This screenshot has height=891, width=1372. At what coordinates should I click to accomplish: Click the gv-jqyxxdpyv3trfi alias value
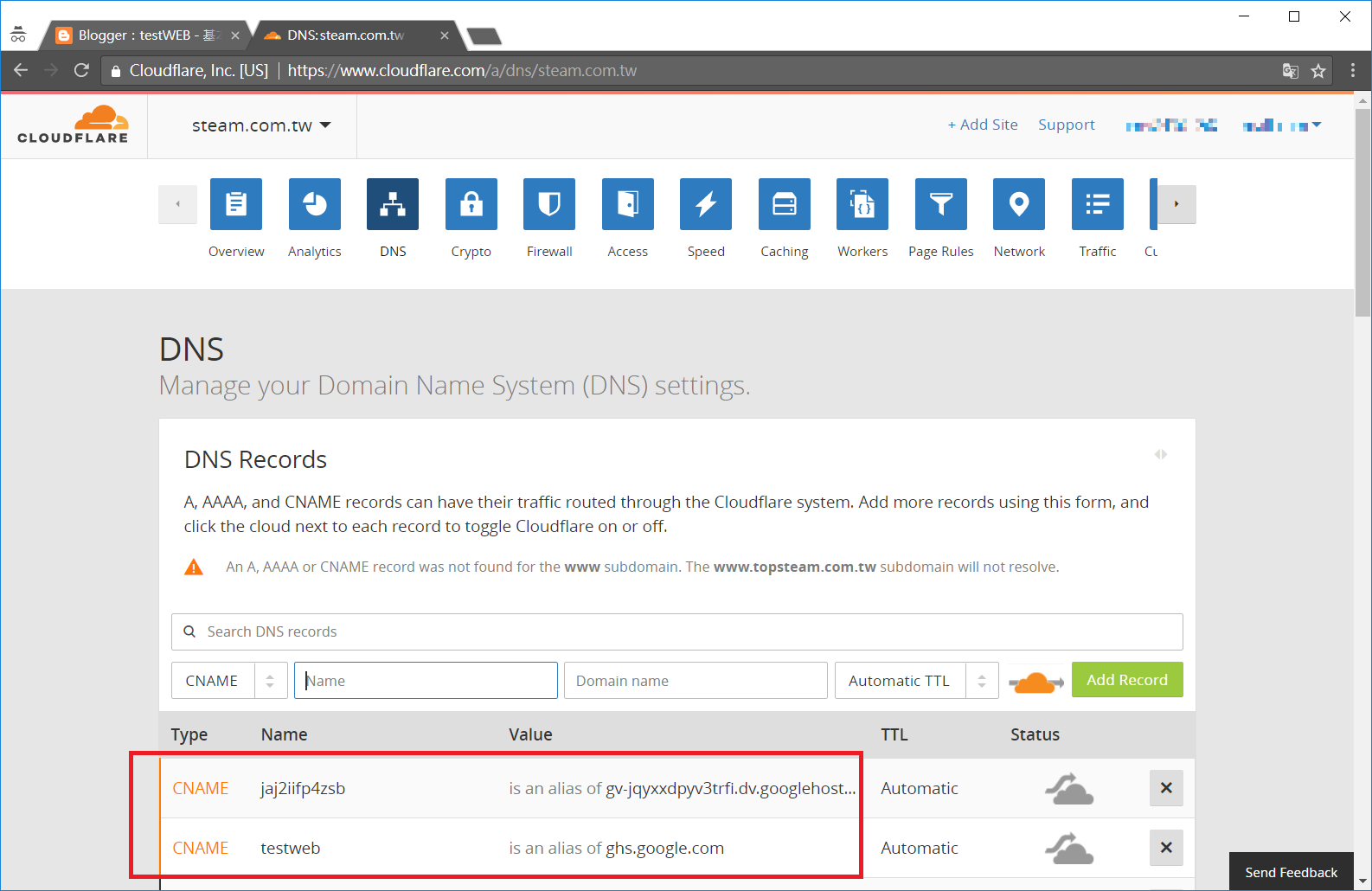(731, 788)
